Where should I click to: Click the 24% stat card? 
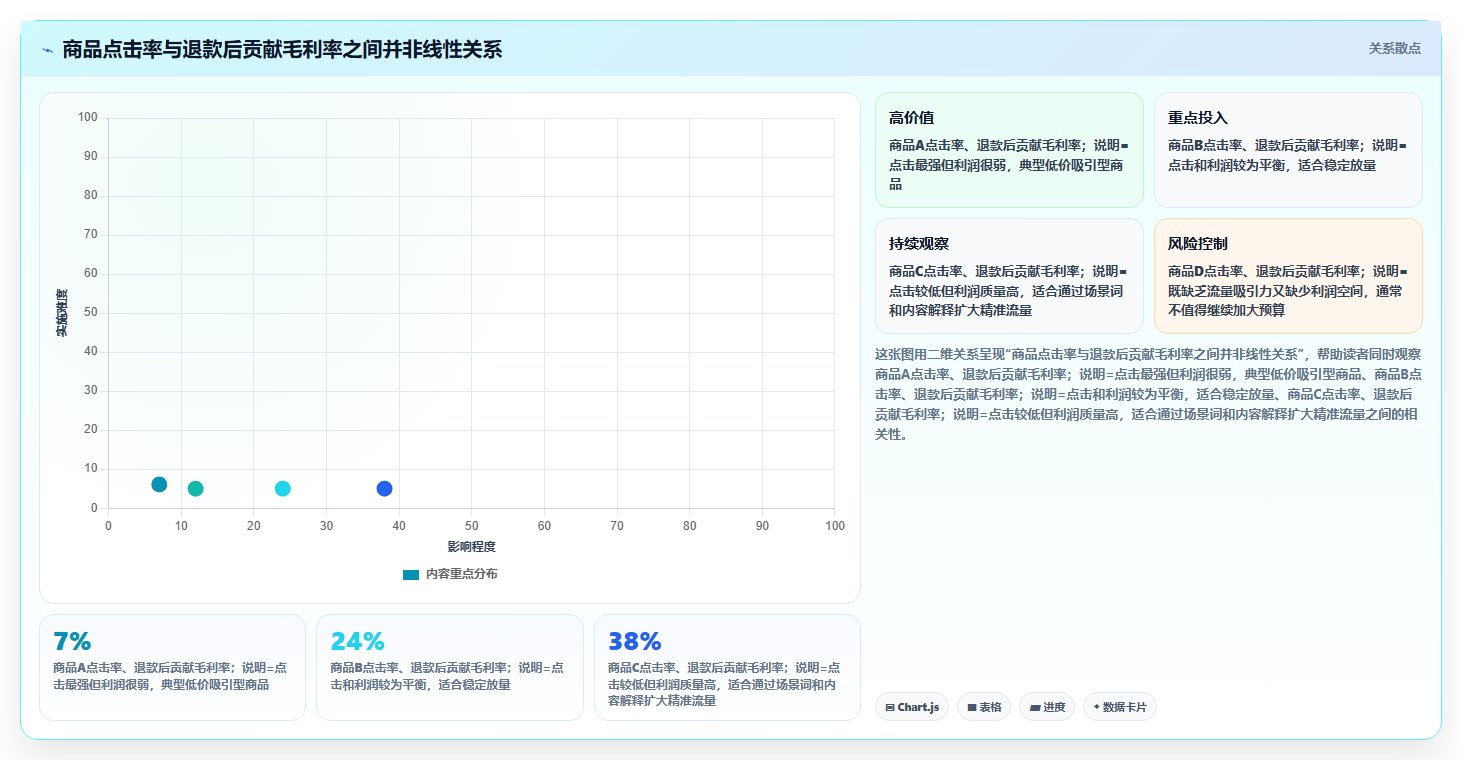tap(450, 667)
